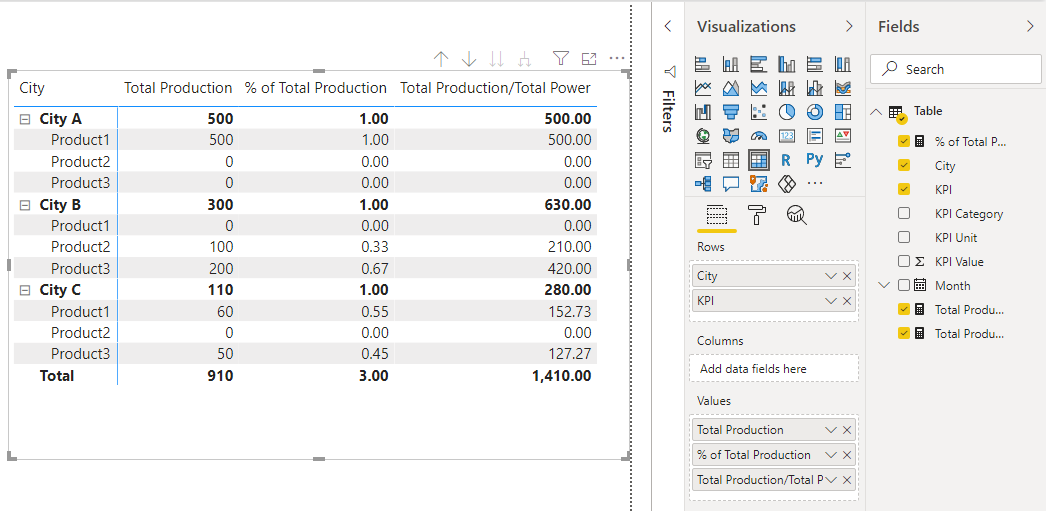Screen dimensions: 1046x511
Task: Select the stacked column chart visual
Action: (731, 65)
